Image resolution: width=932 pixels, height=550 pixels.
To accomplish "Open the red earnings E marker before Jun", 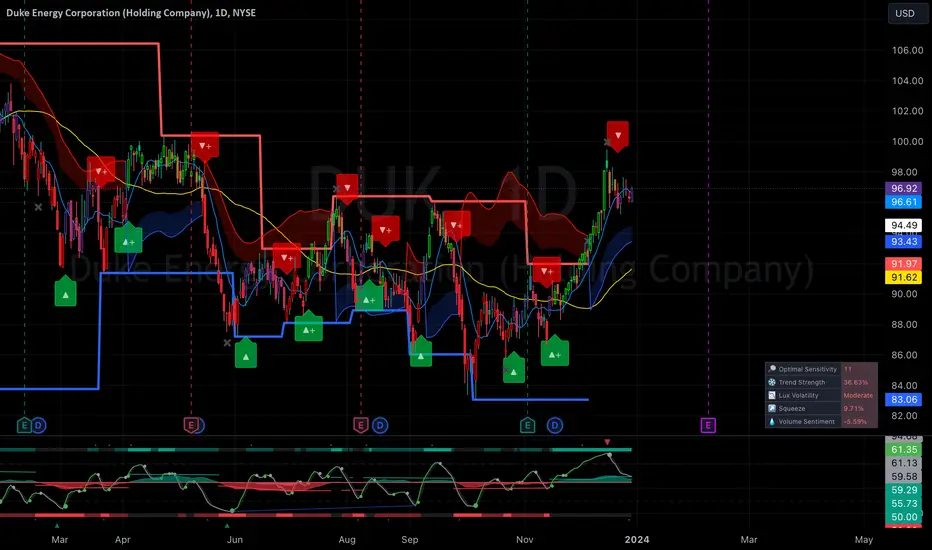I will pos(191,425).
